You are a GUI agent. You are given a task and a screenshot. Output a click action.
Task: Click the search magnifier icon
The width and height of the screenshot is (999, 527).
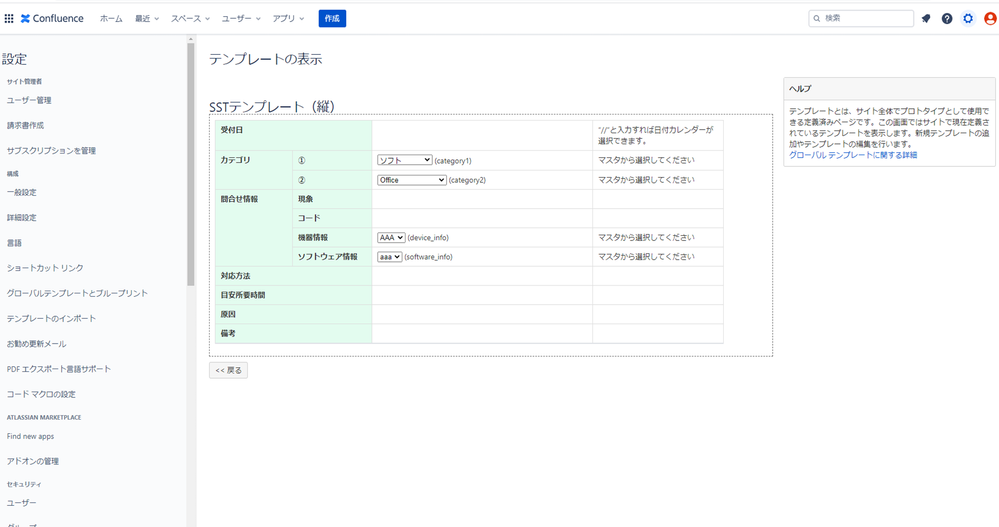tap(817, 18)
